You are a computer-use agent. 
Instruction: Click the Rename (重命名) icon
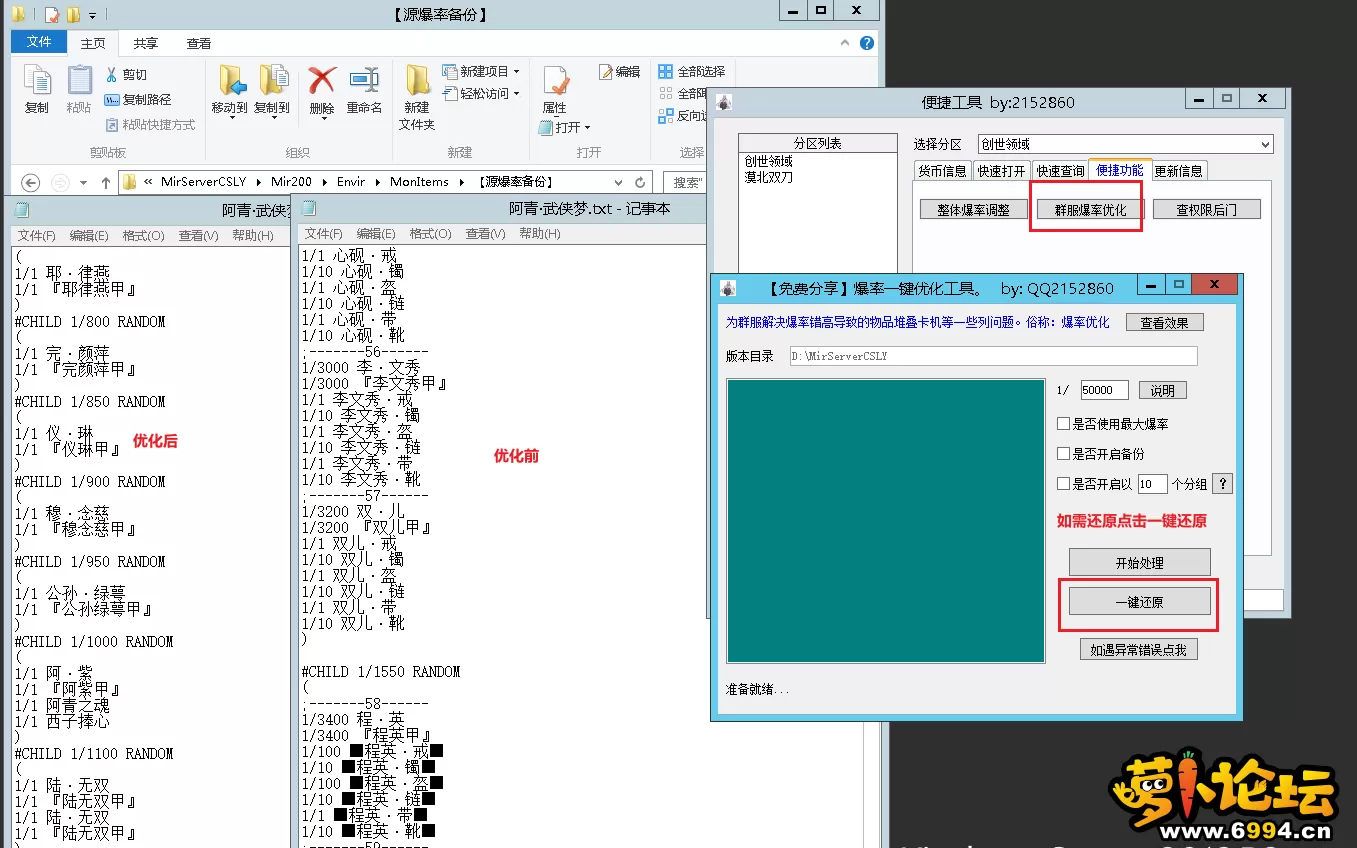tap(364, 80)
